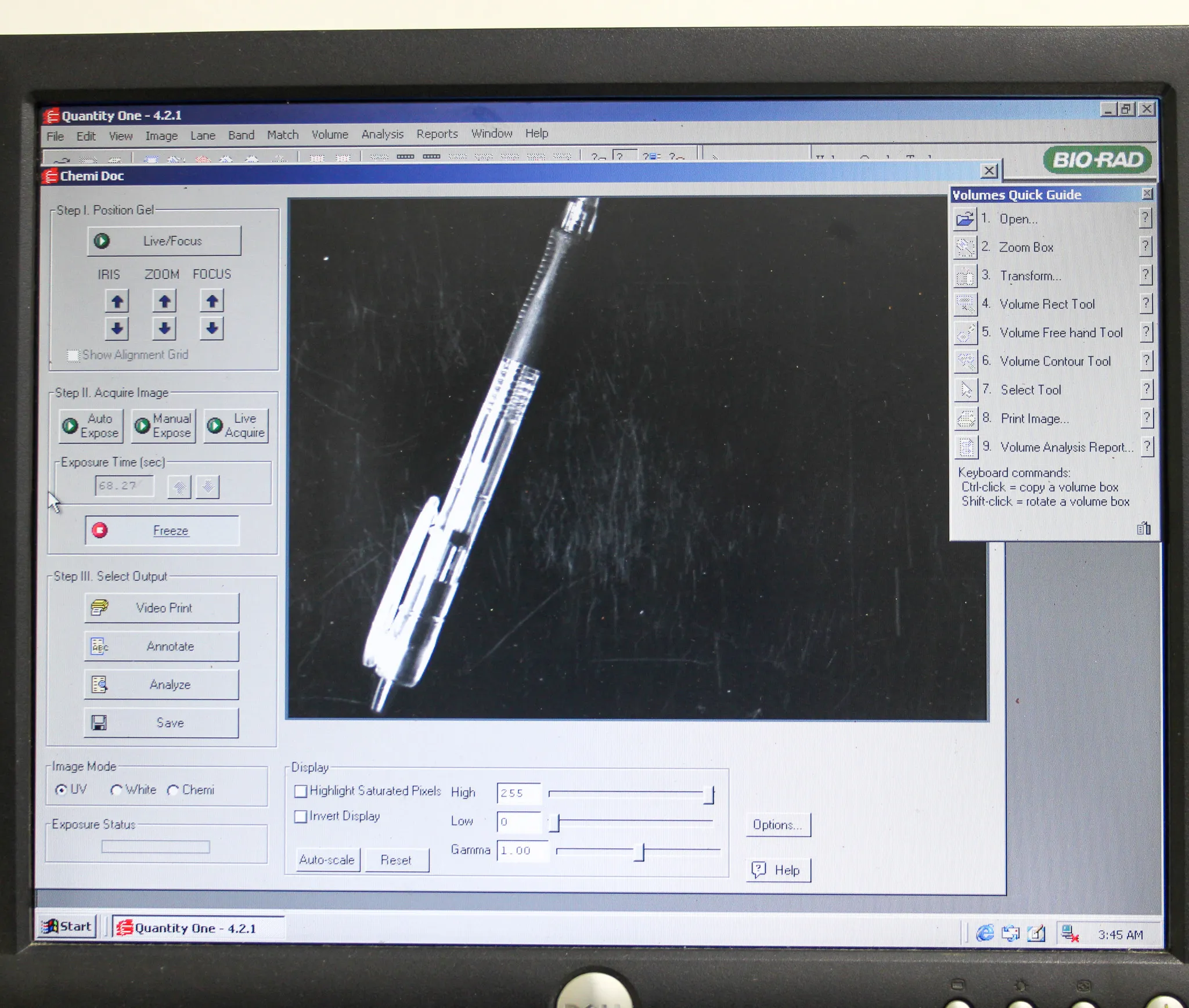Click the Auto Expose button
Viewport: 1189px width, 1008px height.
91,425
